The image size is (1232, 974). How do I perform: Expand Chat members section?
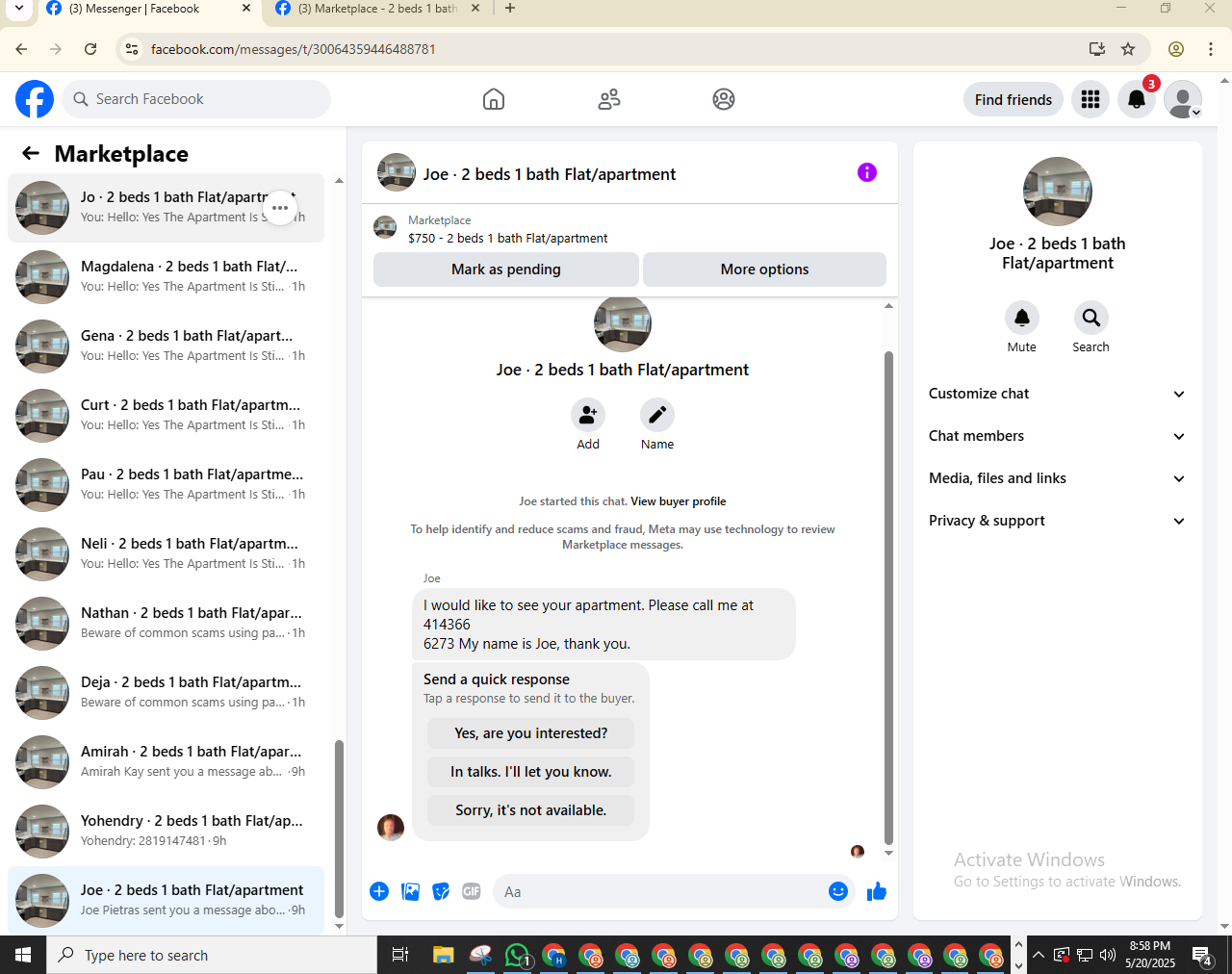1057,436
